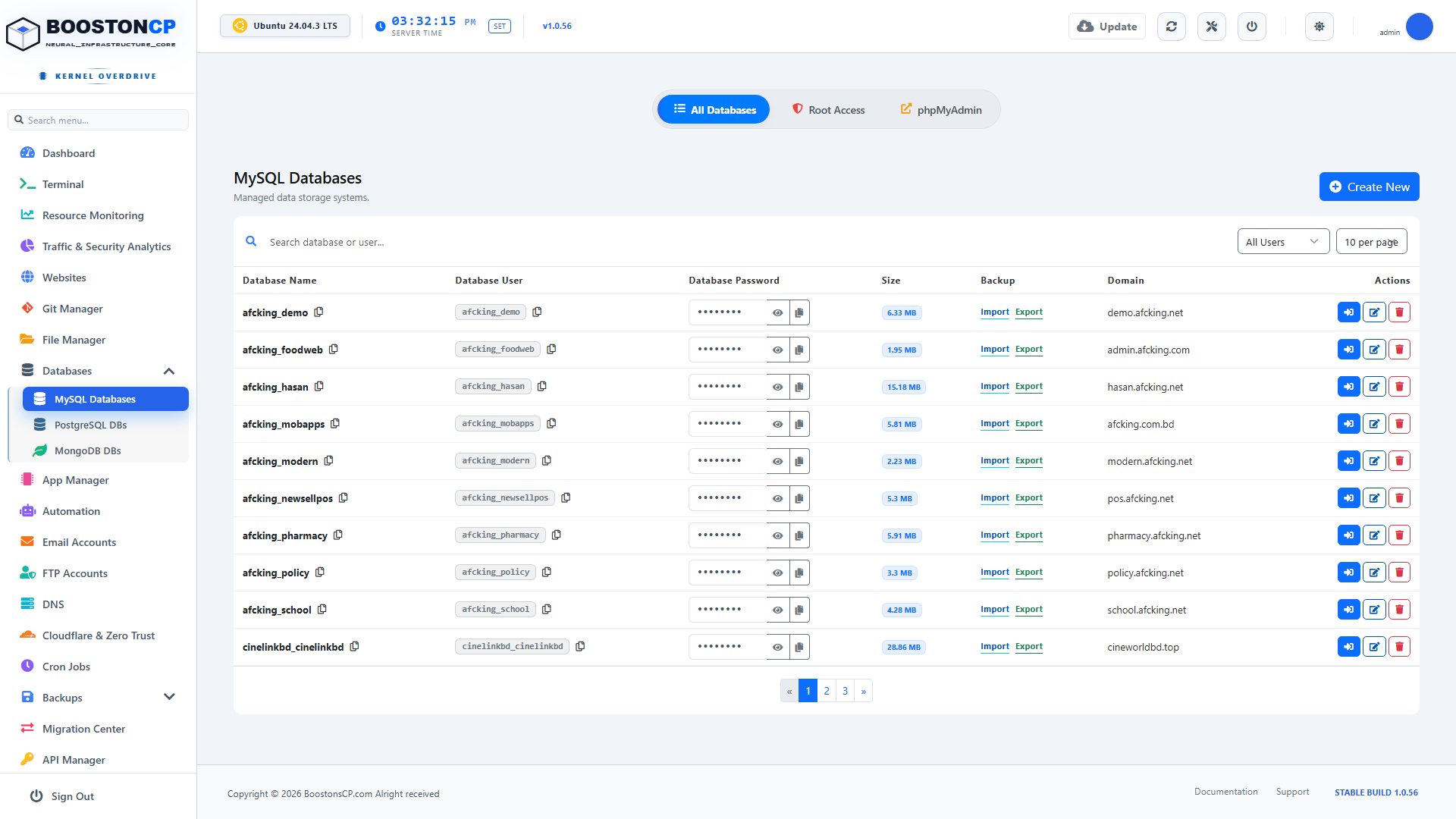Copy password for afcking_hasan row

pyautogui.click(x=799, y=387)
